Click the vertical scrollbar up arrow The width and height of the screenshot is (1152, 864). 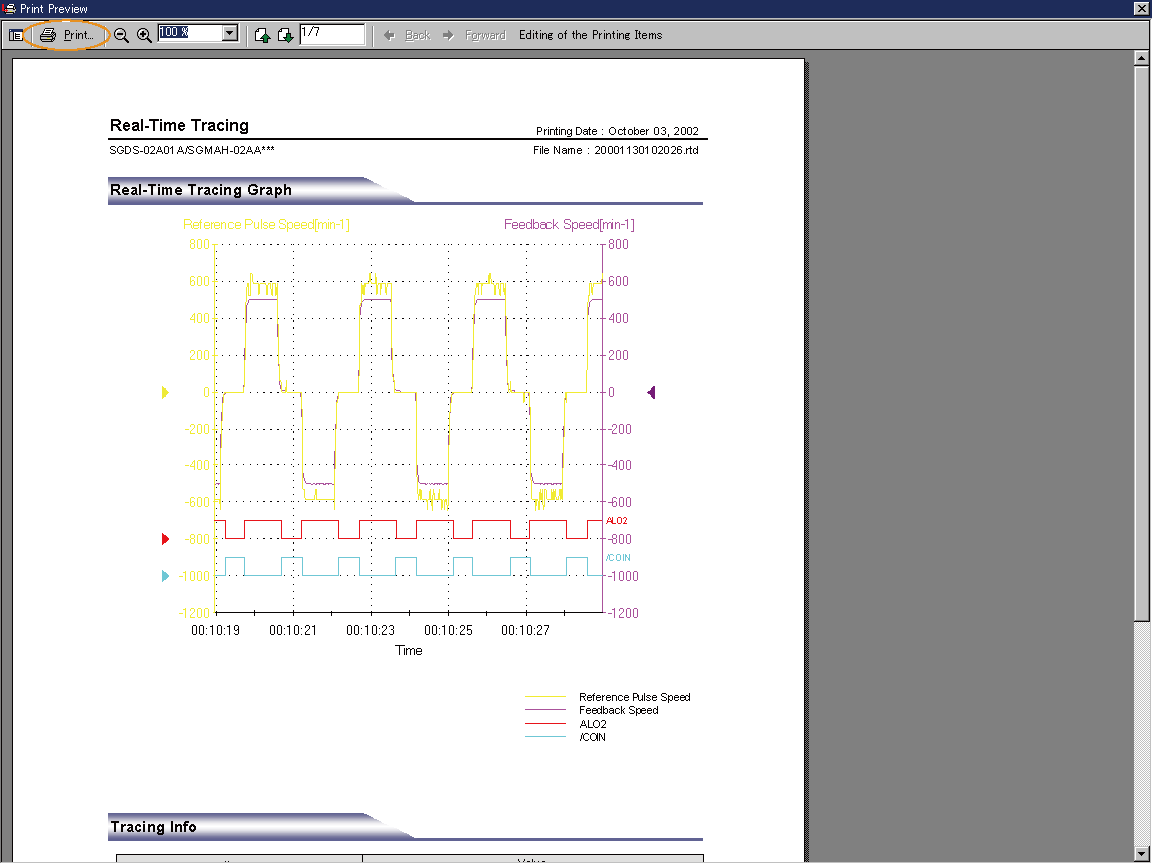pyautogui.click(x=1141, y=58)
